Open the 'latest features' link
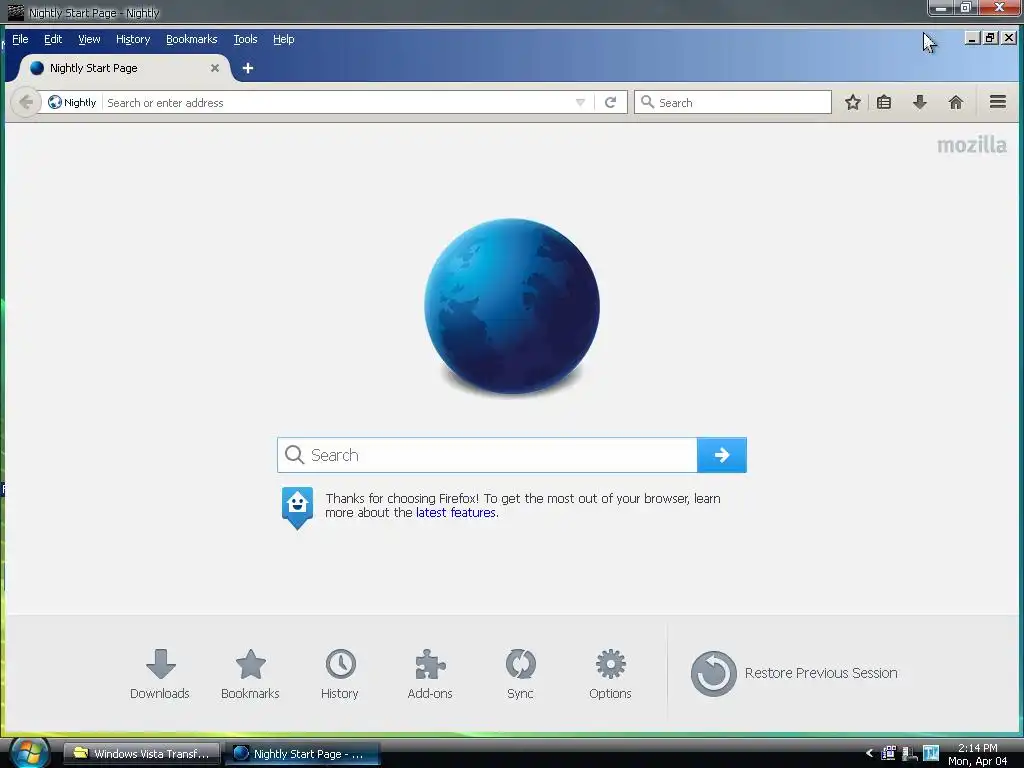Viewport: 1024px width, 768px height. point(456,513)
